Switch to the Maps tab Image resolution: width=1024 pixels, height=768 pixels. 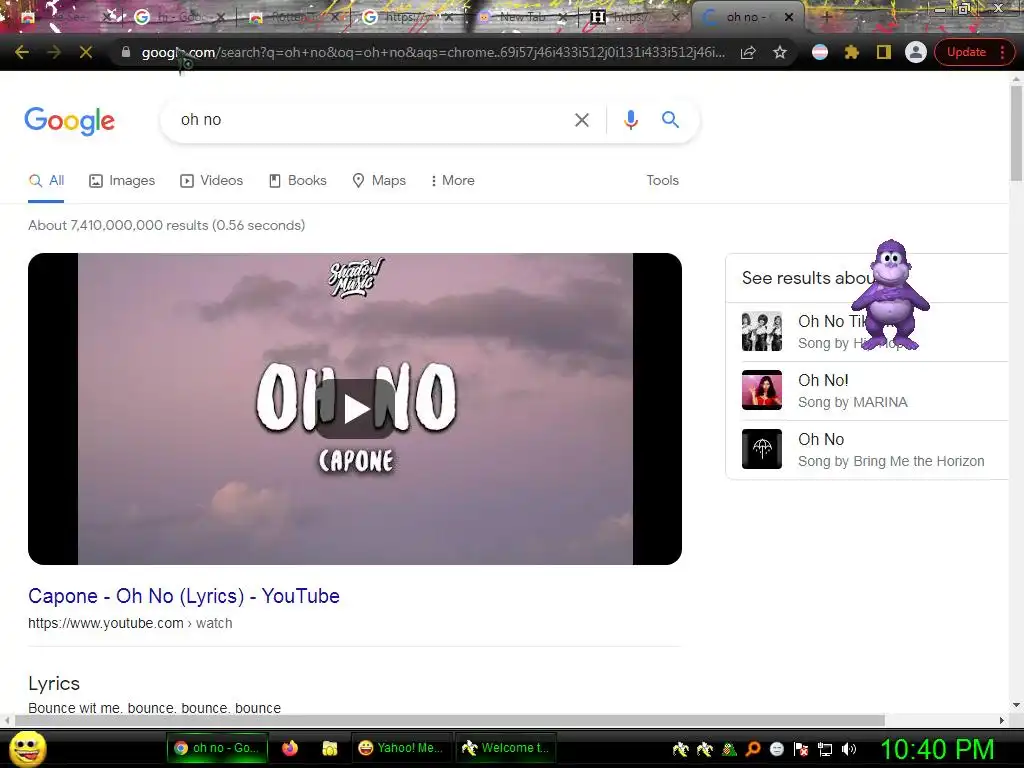[379, 181]
